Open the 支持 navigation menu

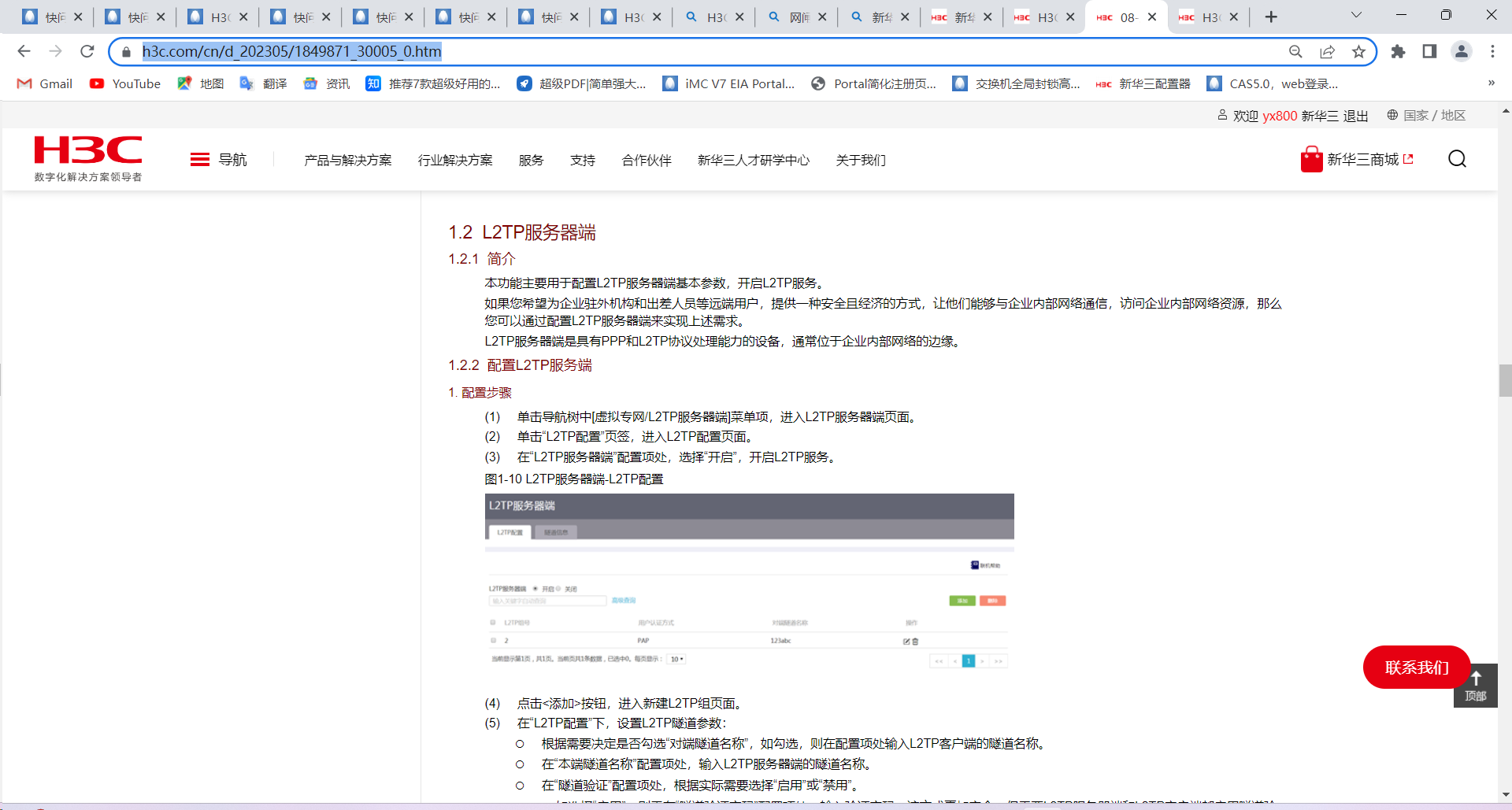click(x=582, y=161)
